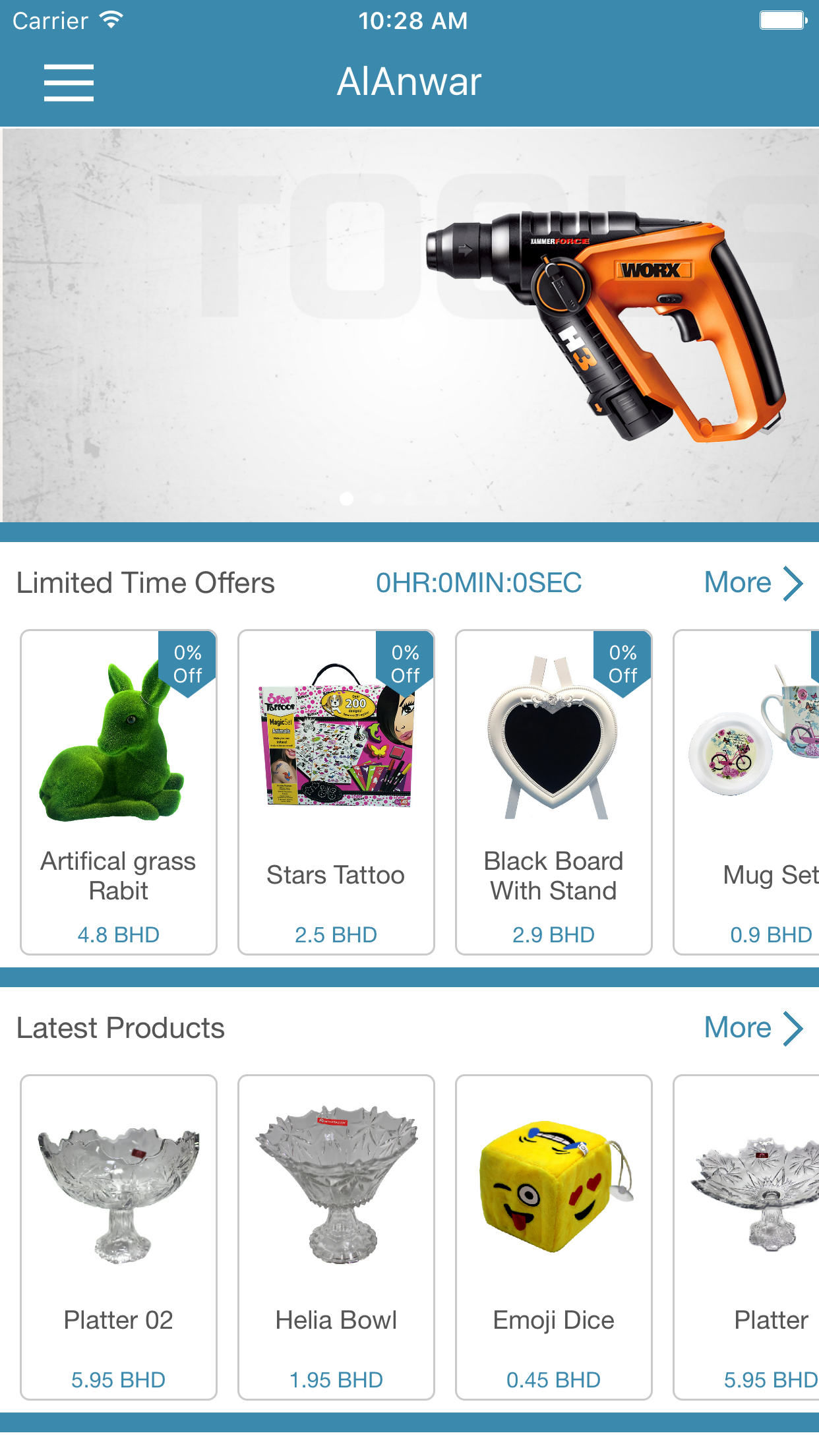Select the first carousel page dot
This screenshot has height=1456, width=819.
point(346,499)
